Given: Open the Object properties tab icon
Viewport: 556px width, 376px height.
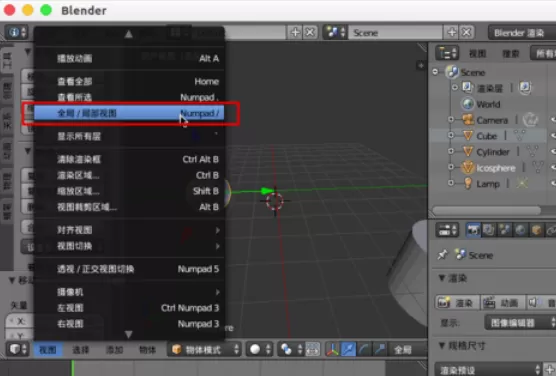Looking at the screenshot, I should pos(536,230).
